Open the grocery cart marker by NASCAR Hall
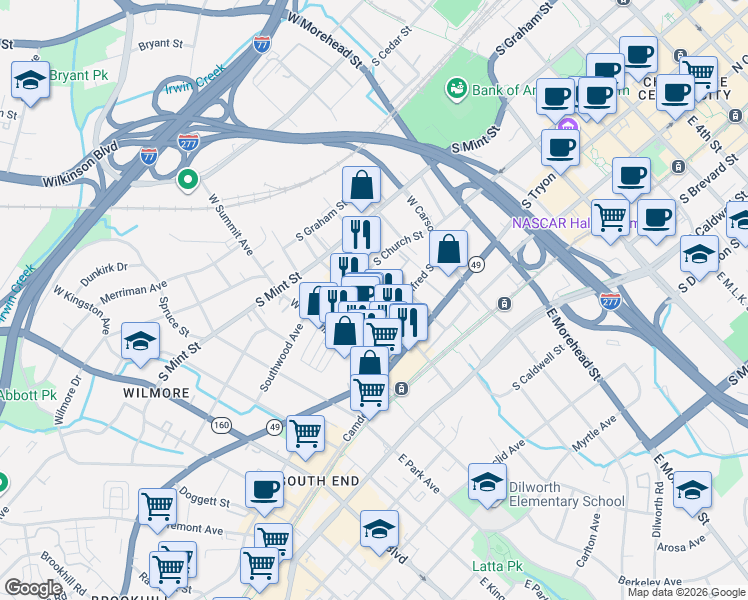Image resolution: width=748 pixels, height=600 pixels. point(610,220)
